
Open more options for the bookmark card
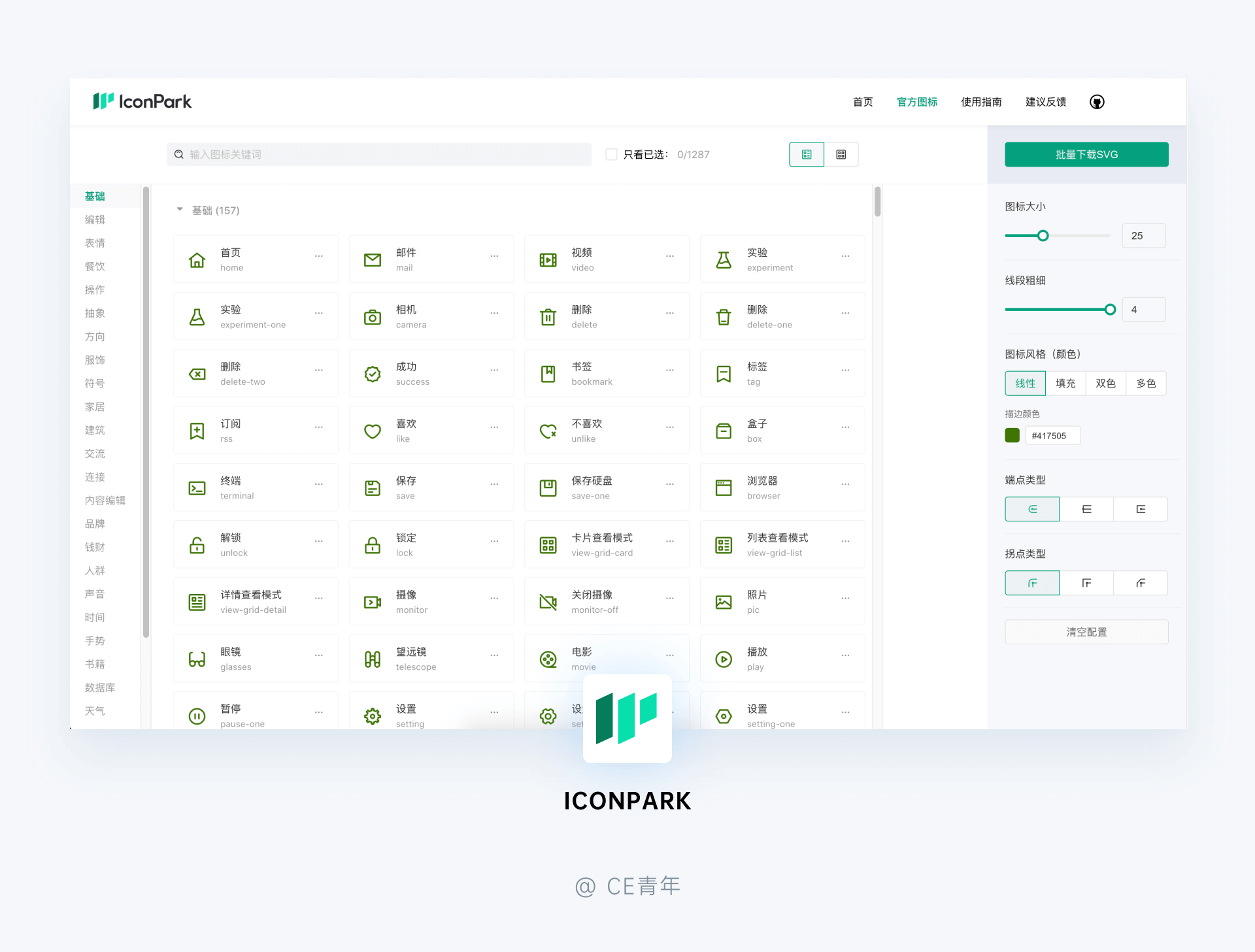[x=670, y=370]
